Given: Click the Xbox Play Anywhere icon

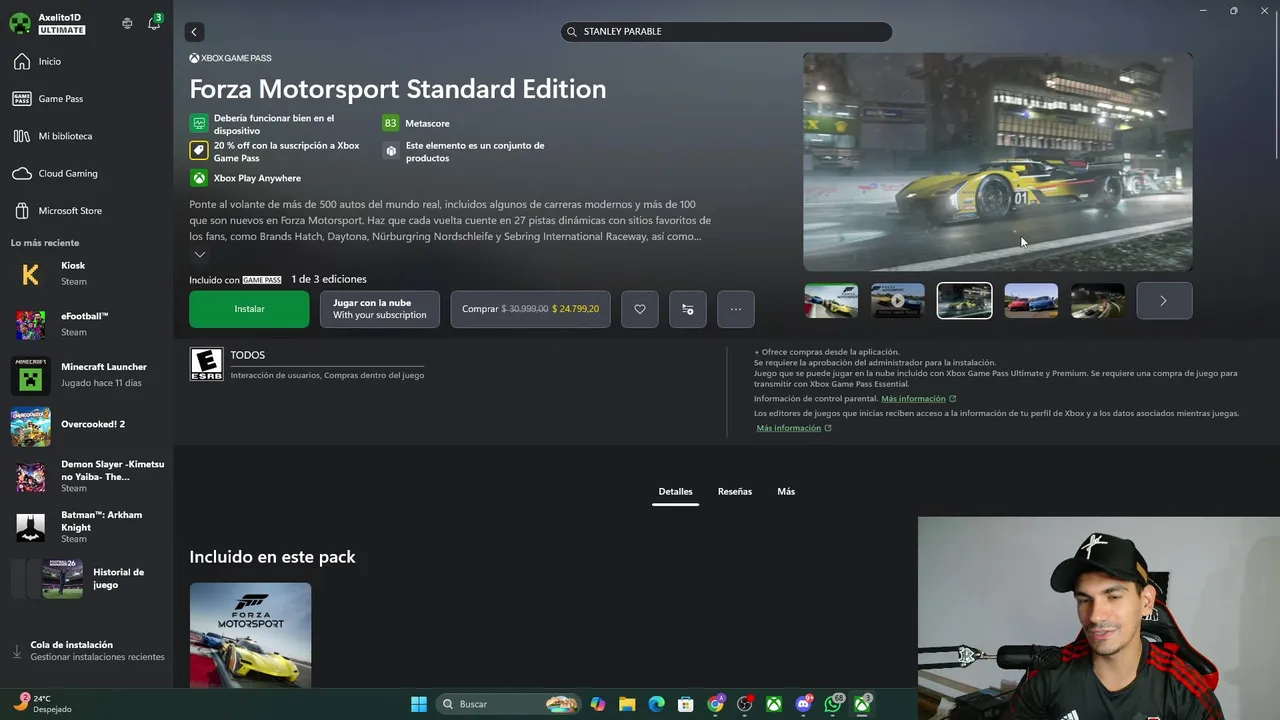Looking at the screenshot, I should point(199,178).
